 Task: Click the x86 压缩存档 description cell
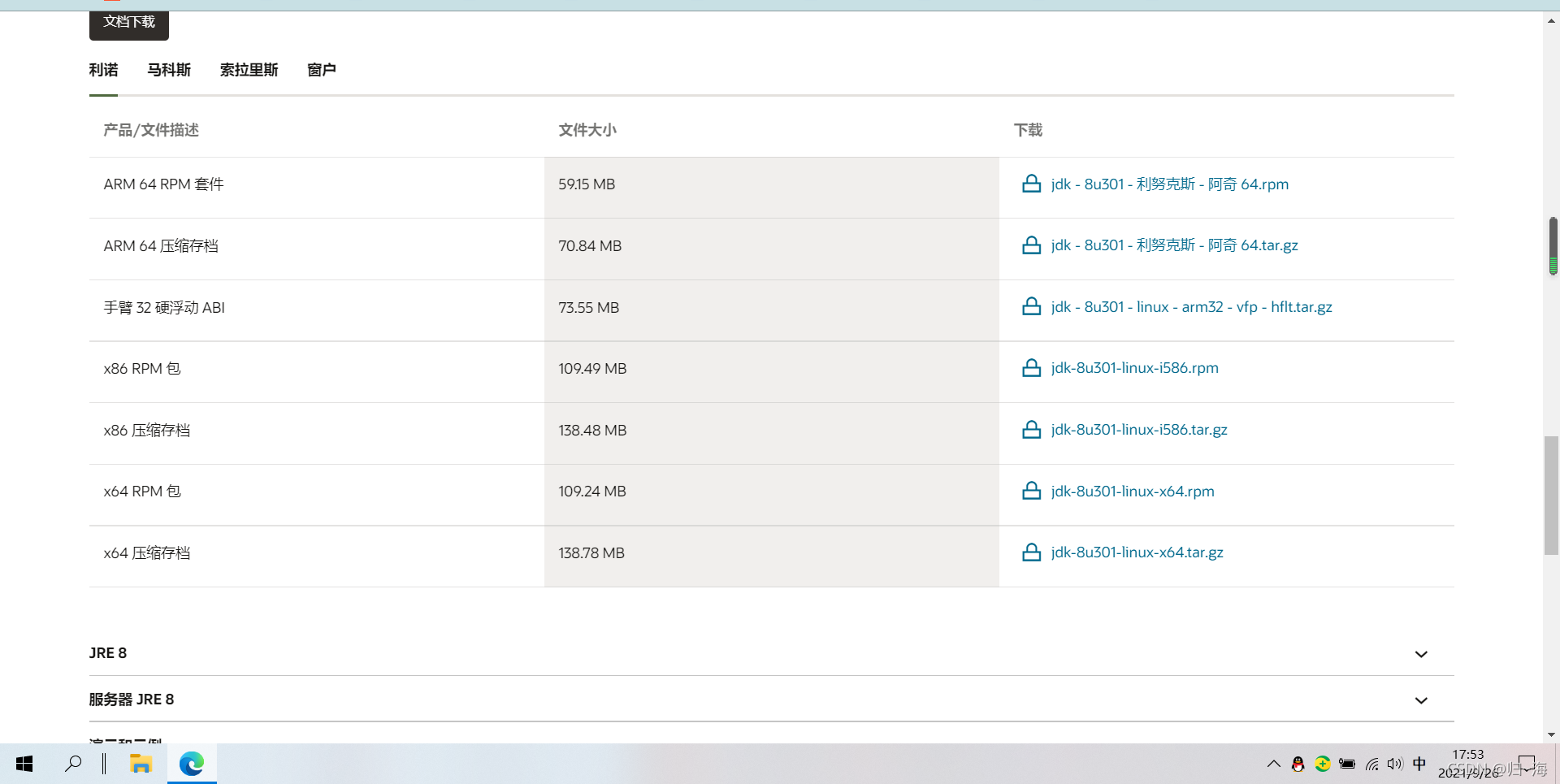317,433
